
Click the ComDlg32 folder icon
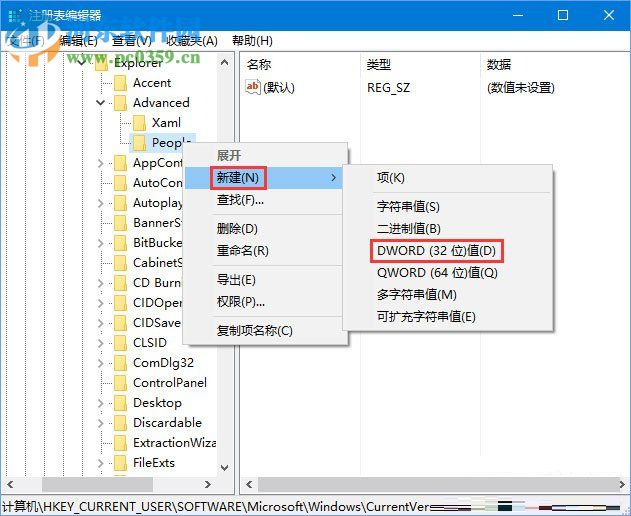coord(120,363)
